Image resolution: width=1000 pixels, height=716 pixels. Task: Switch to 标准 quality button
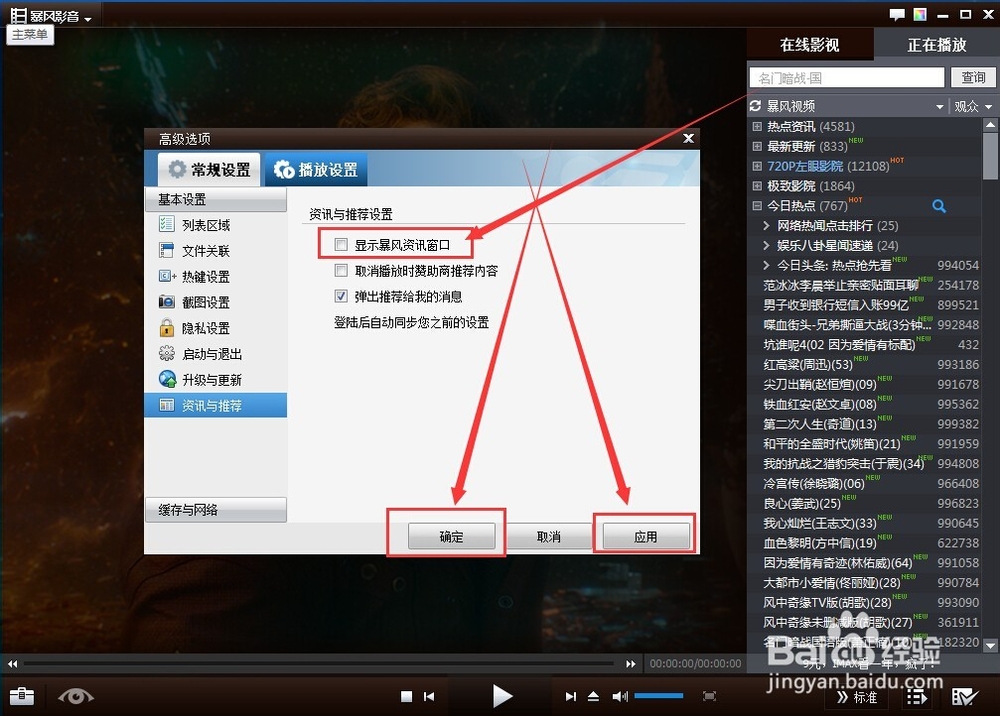[x=857, y=697]
